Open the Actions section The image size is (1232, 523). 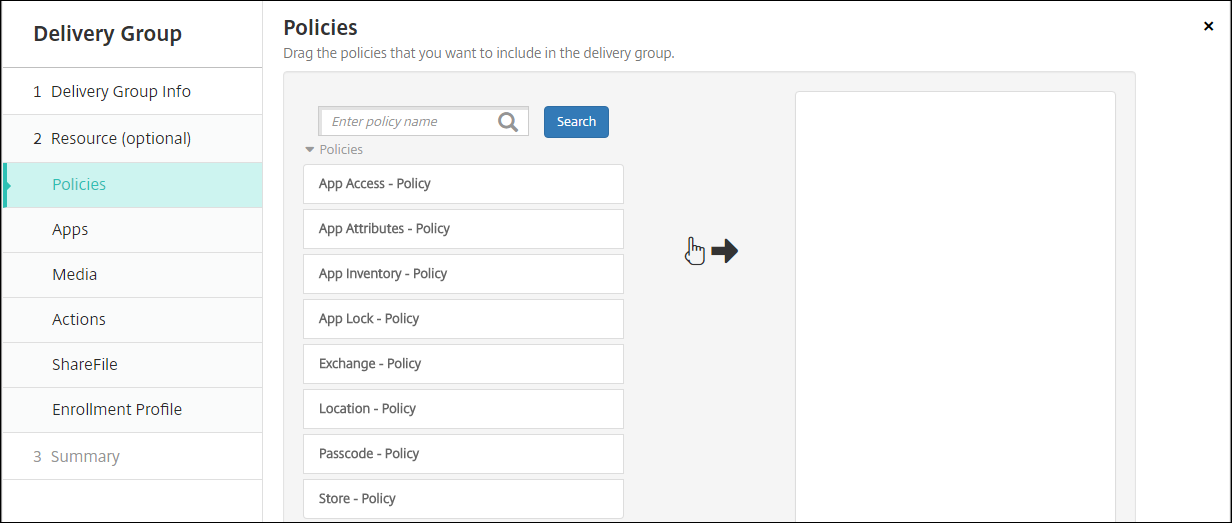pyautogui.click(x=79, y=319)
